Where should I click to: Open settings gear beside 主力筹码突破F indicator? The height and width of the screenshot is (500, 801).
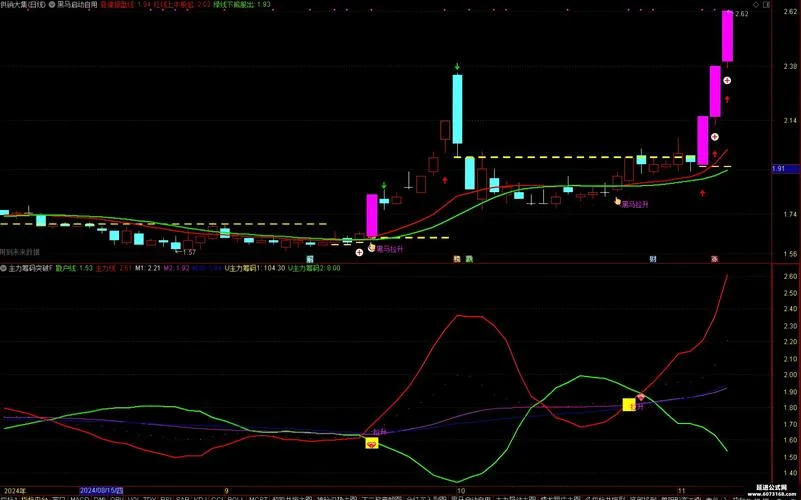[4, 268]
